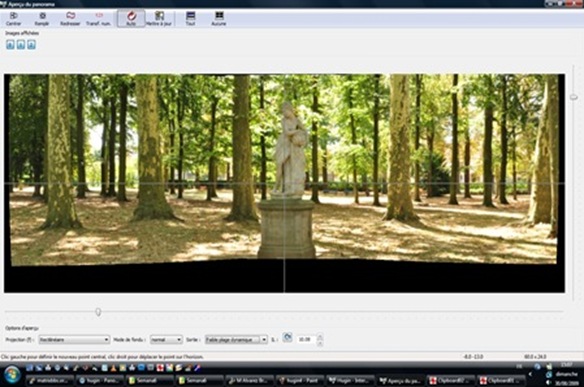Toggle the Auto update button

[131, 18]
